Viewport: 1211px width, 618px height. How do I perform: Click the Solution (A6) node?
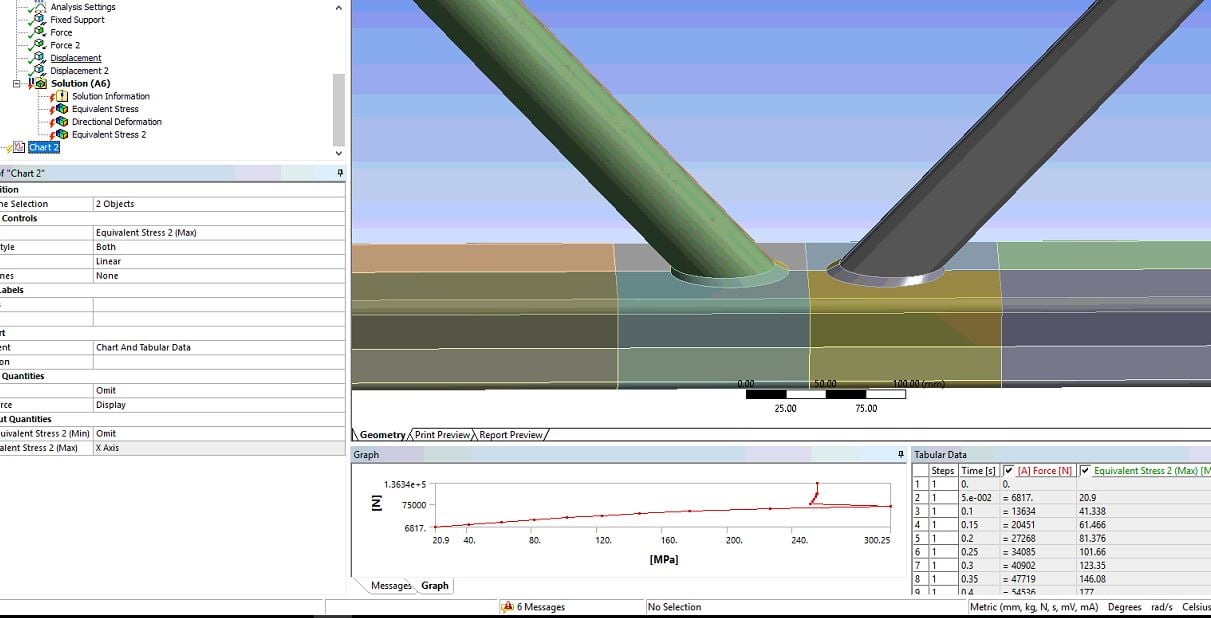(81, 84)
